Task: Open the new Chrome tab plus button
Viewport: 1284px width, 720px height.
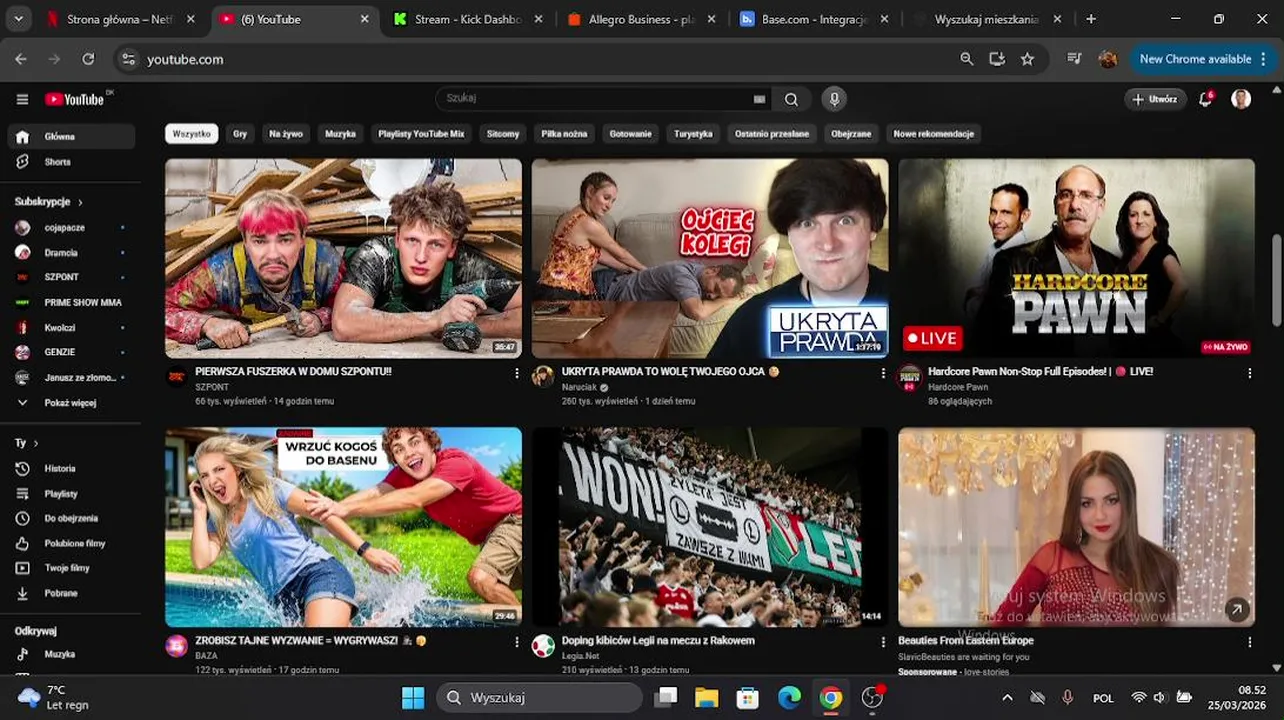Action: coord(1091,19)
